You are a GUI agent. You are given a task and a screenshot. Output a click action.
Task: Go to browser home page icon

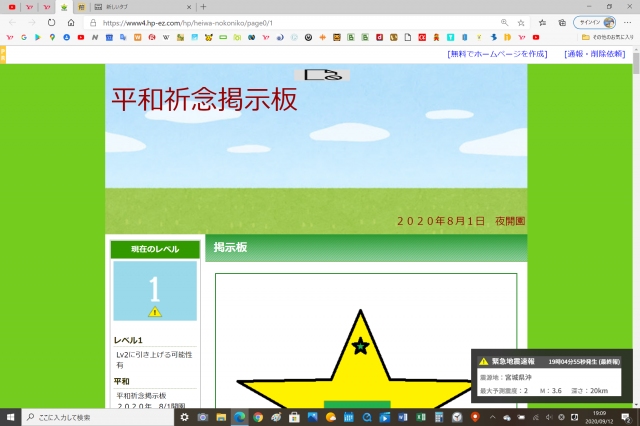click(x=71, y=22)
